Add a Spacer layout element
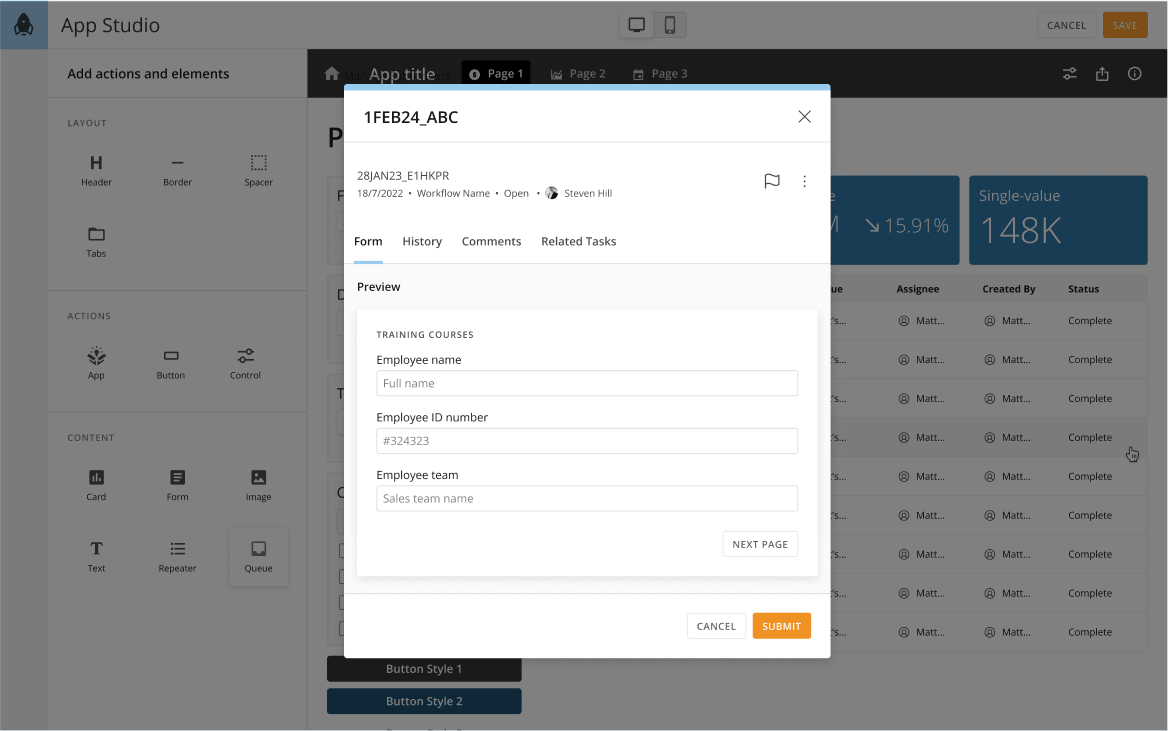The width and height of the screenshot is (1168, 731). point(258,171)
